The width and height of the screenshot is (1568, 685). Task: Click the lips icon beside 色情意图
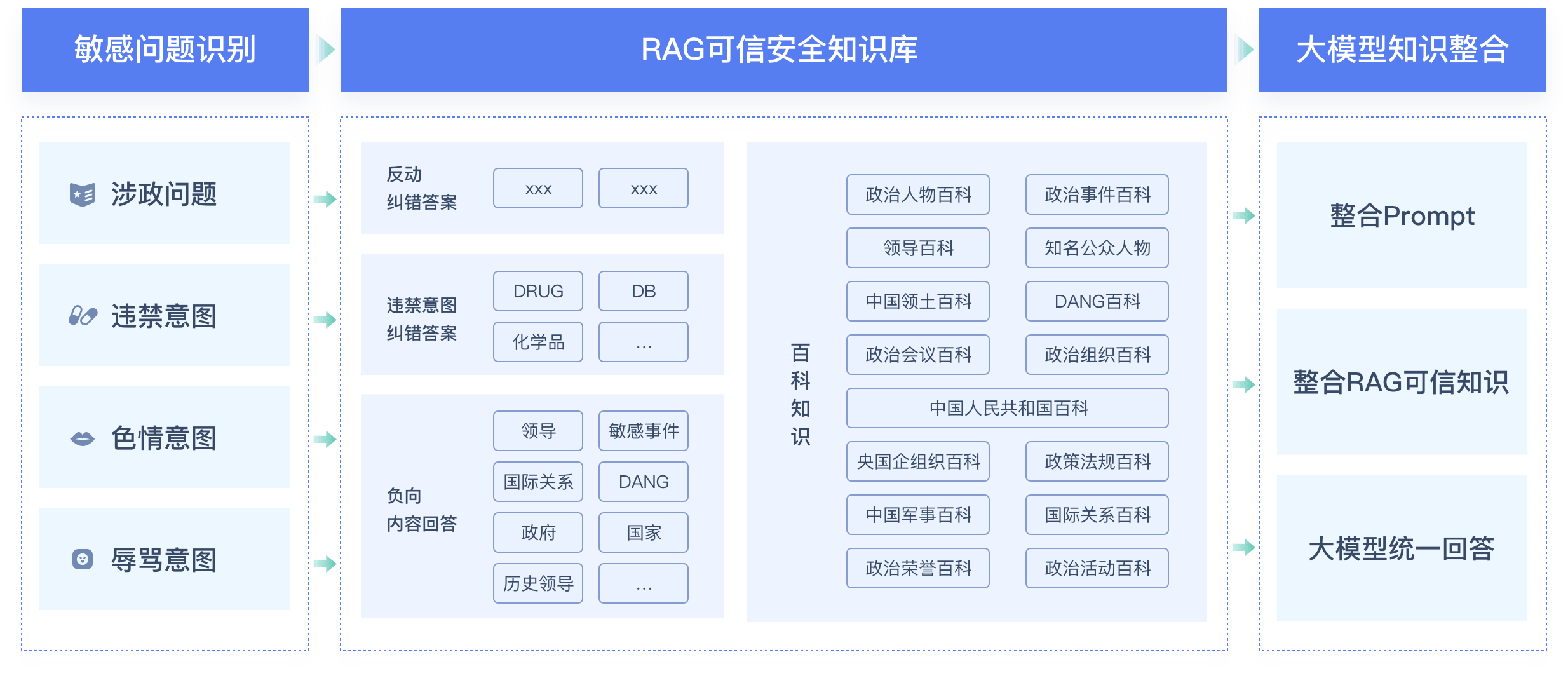pos(82,438)
